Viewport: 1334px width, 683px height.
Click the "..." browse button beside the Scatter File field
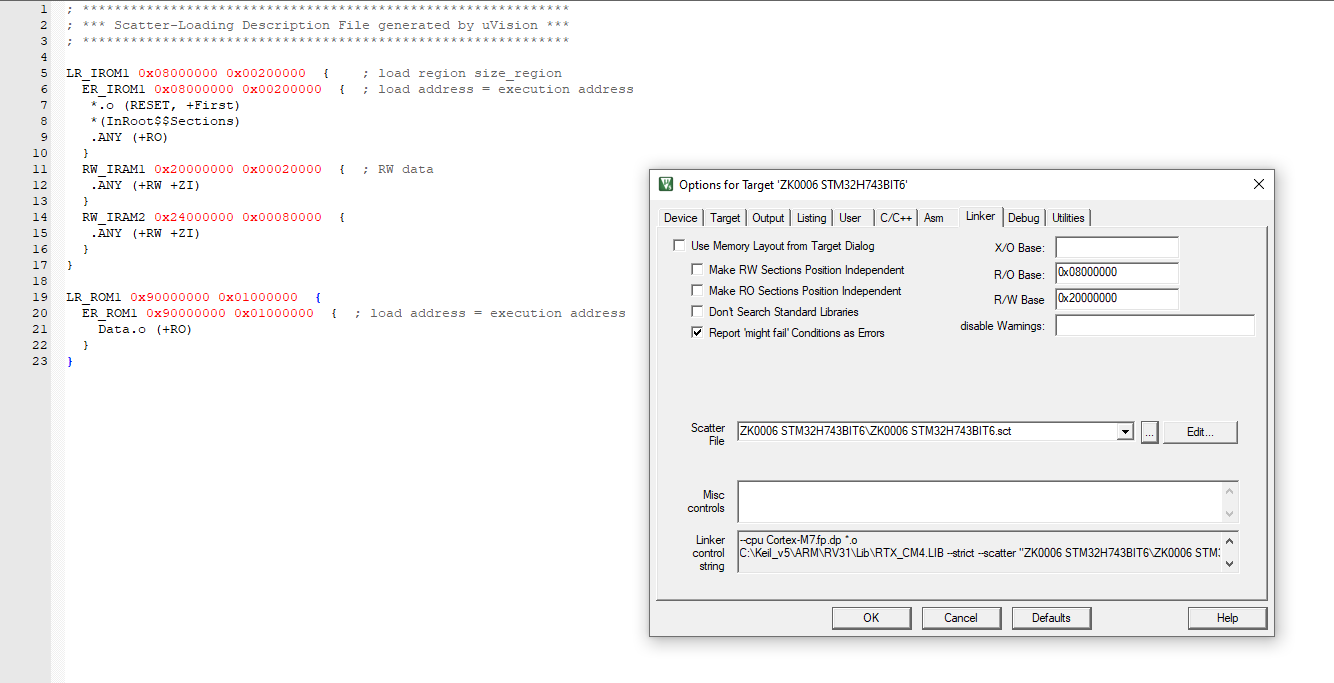1149,432
